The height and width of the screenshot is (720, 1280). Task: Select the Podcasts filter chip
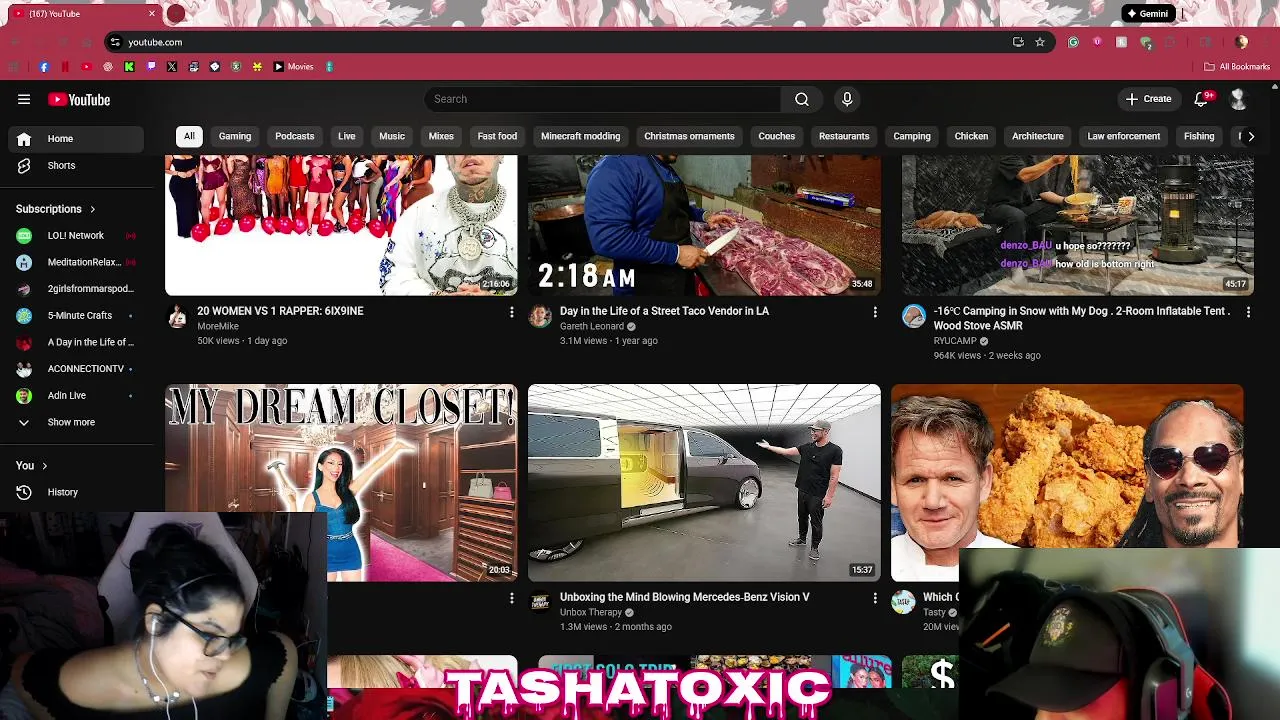[295, 136]
